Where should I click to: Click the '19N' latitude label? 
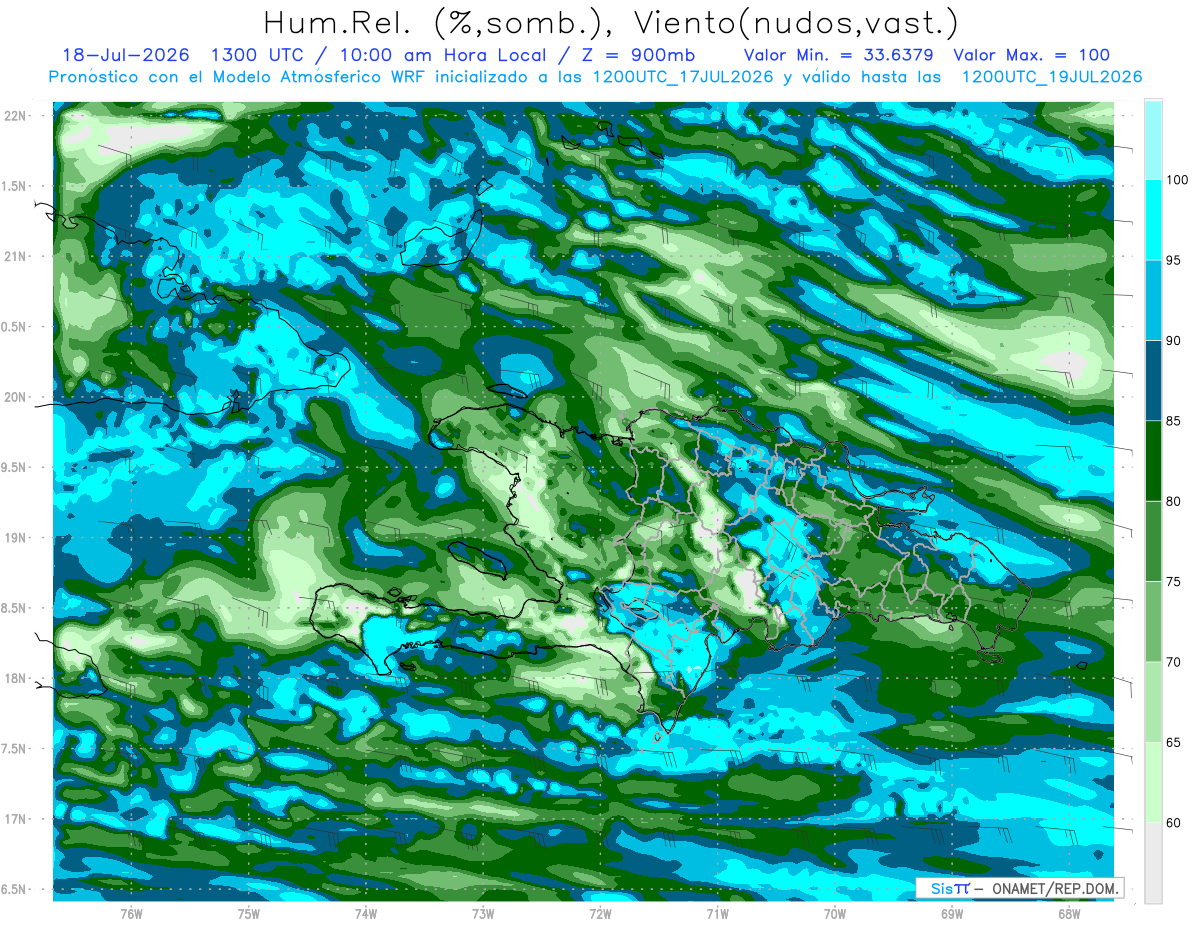(17, 537)
